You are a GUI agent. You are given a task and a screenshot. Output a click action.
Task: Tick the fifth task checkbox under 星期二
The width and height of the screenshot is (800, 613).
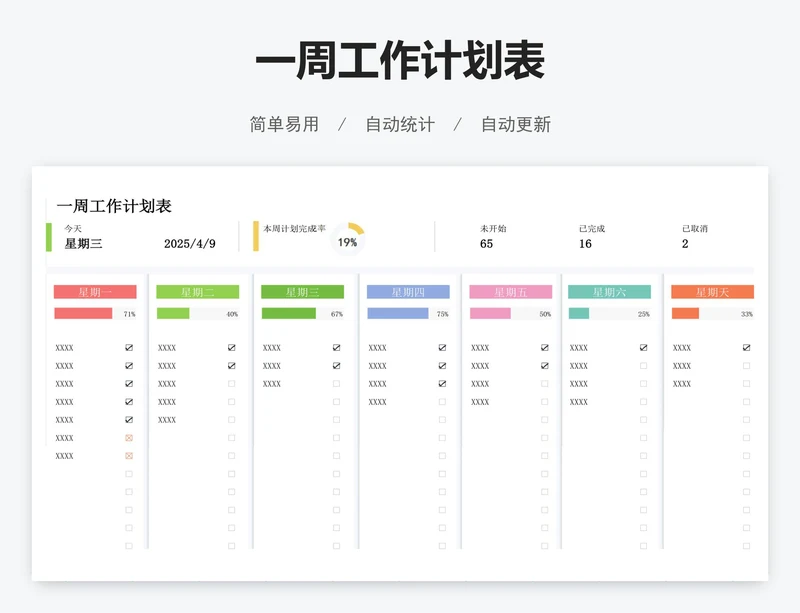point(232,420)
